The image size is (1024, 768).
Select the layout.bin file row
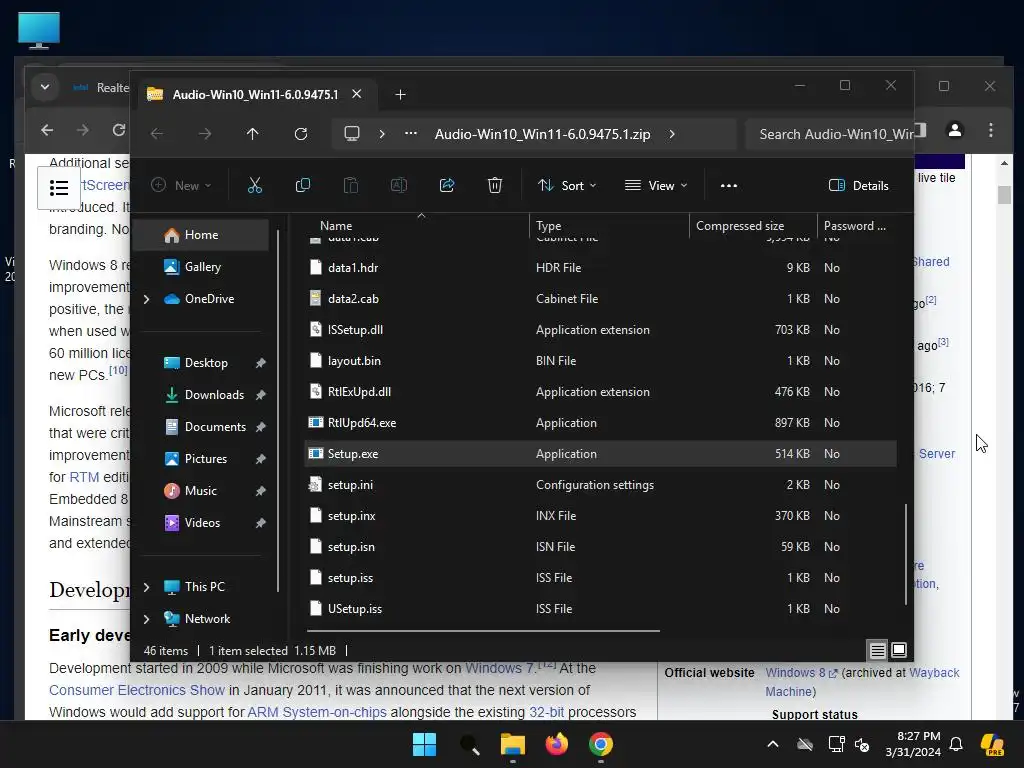point(600,360)
